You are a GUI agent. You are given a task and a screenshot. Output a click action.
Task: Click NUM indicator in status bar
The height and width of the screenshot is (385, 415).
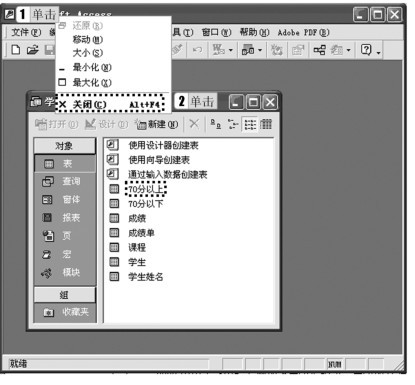[x=335, y=364]
